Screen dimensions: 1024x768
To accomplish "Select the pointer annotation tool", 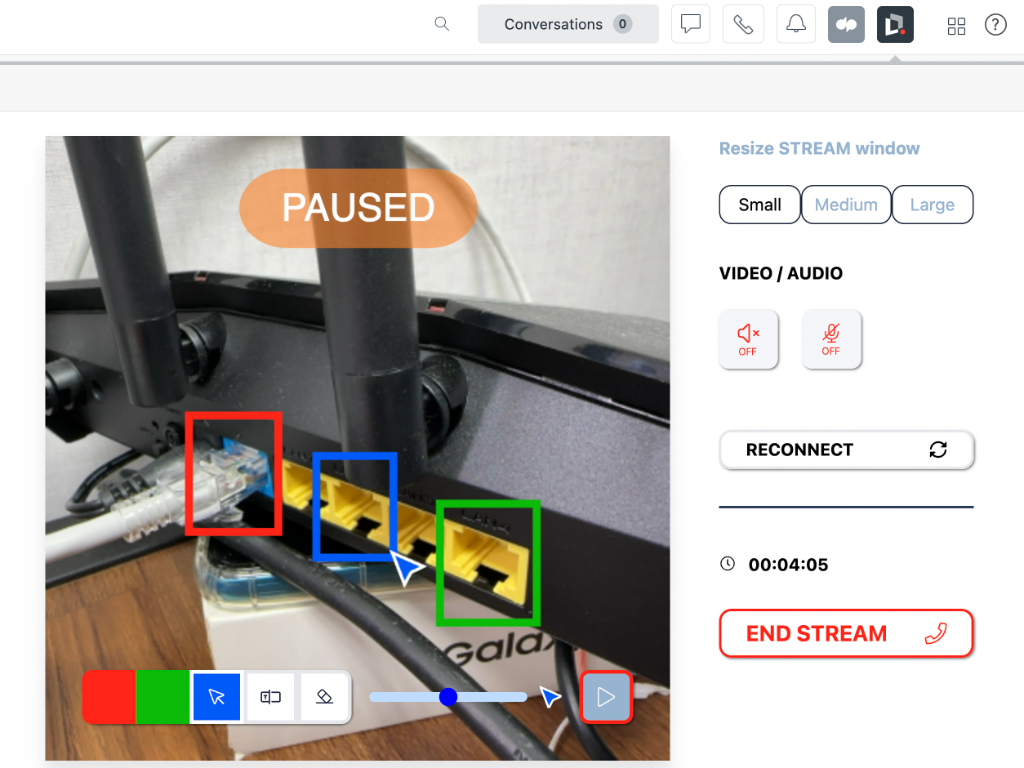I will click(x=217, y=696).
